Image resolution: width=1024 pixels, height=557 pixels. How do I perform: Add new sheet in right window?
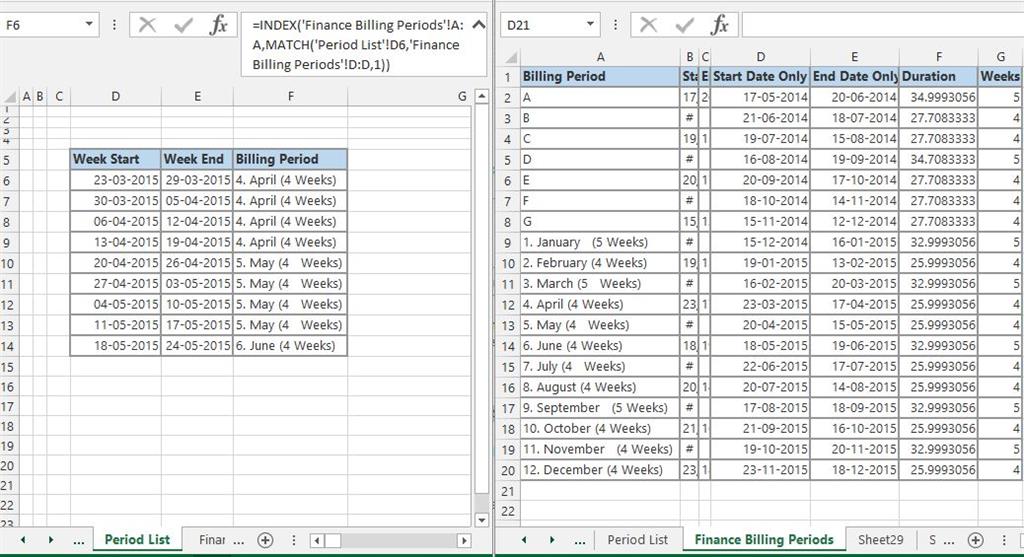(976, 540)
